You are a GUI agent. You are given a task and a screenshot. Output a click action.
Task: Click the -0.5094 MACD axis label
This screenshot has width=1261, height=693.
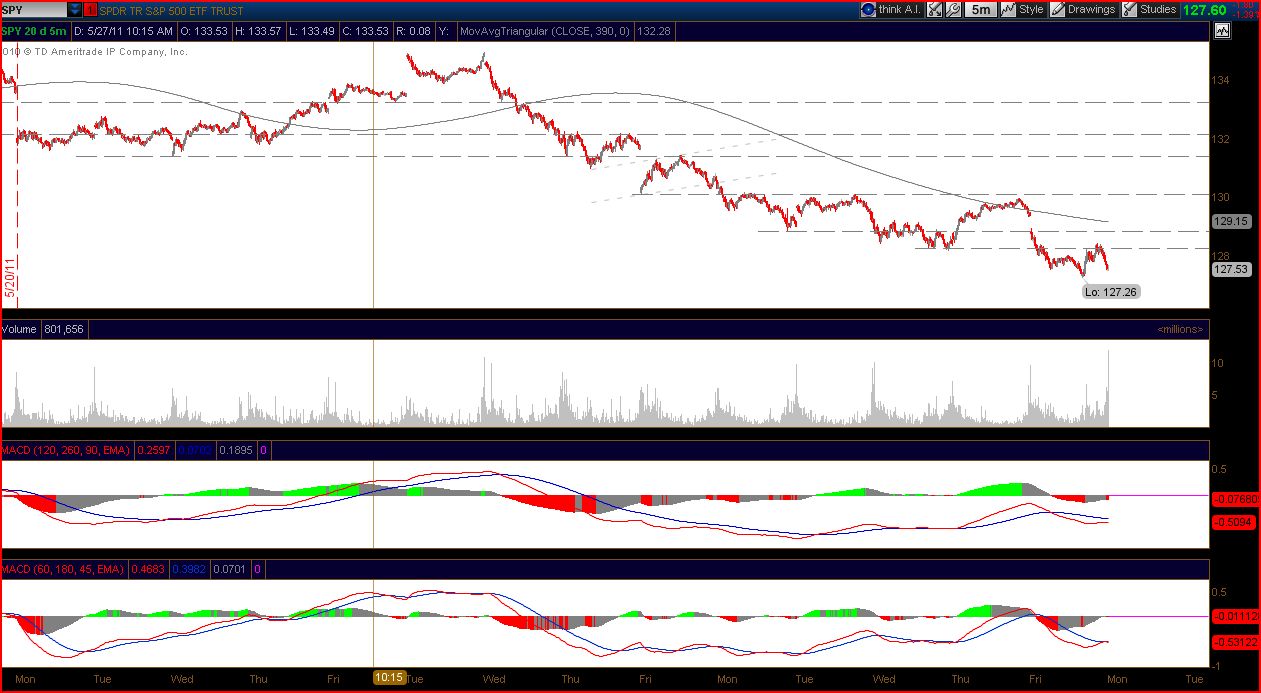pyautogui.click(x=1234, y=521)
